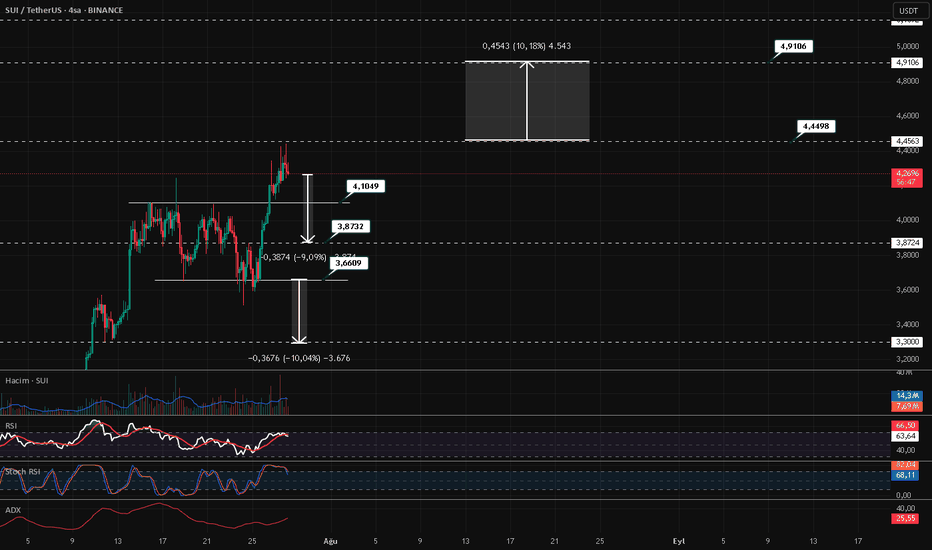Select the 4,4563 price axis tag

tap(907, 142)
